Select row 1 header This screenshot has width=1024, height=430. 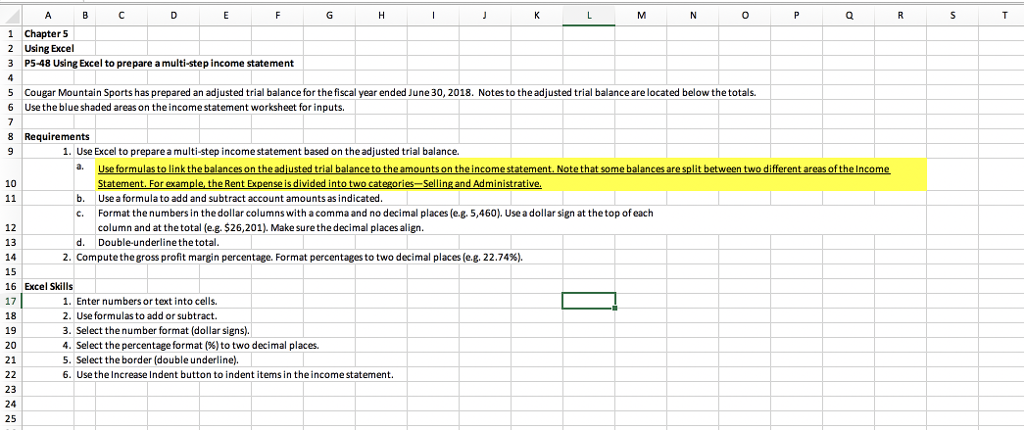11,33
